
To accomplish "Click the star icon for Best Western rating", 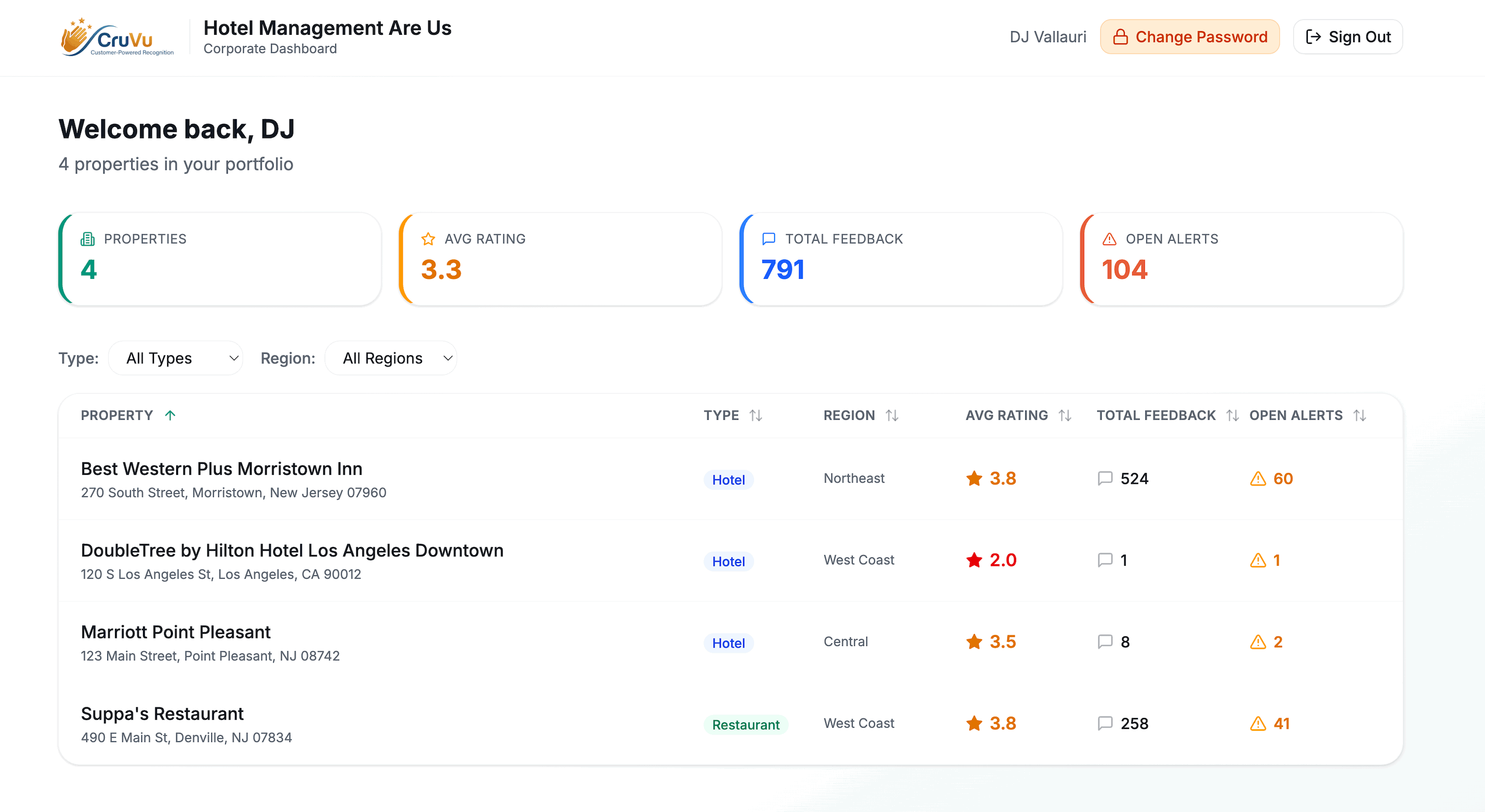I will coord(974,478).
